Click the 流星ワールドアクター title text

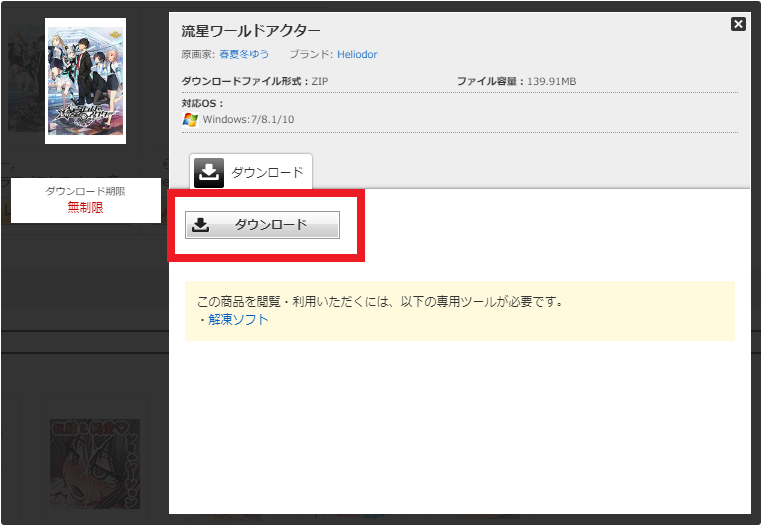(251, 31)
